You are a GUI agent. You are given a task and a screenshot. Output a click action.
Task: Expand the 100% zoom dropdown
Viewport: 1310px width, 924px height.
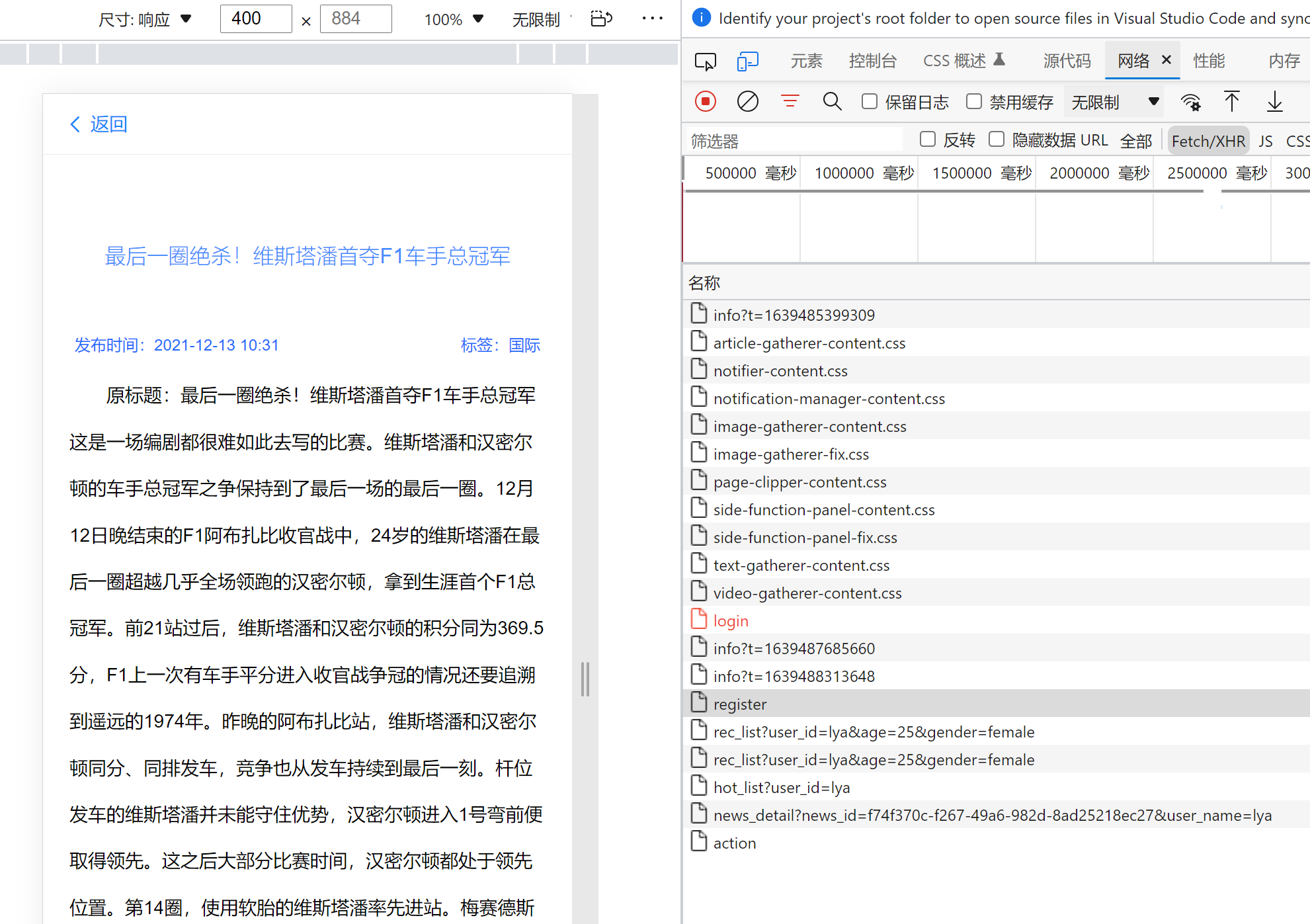[454, 19]
